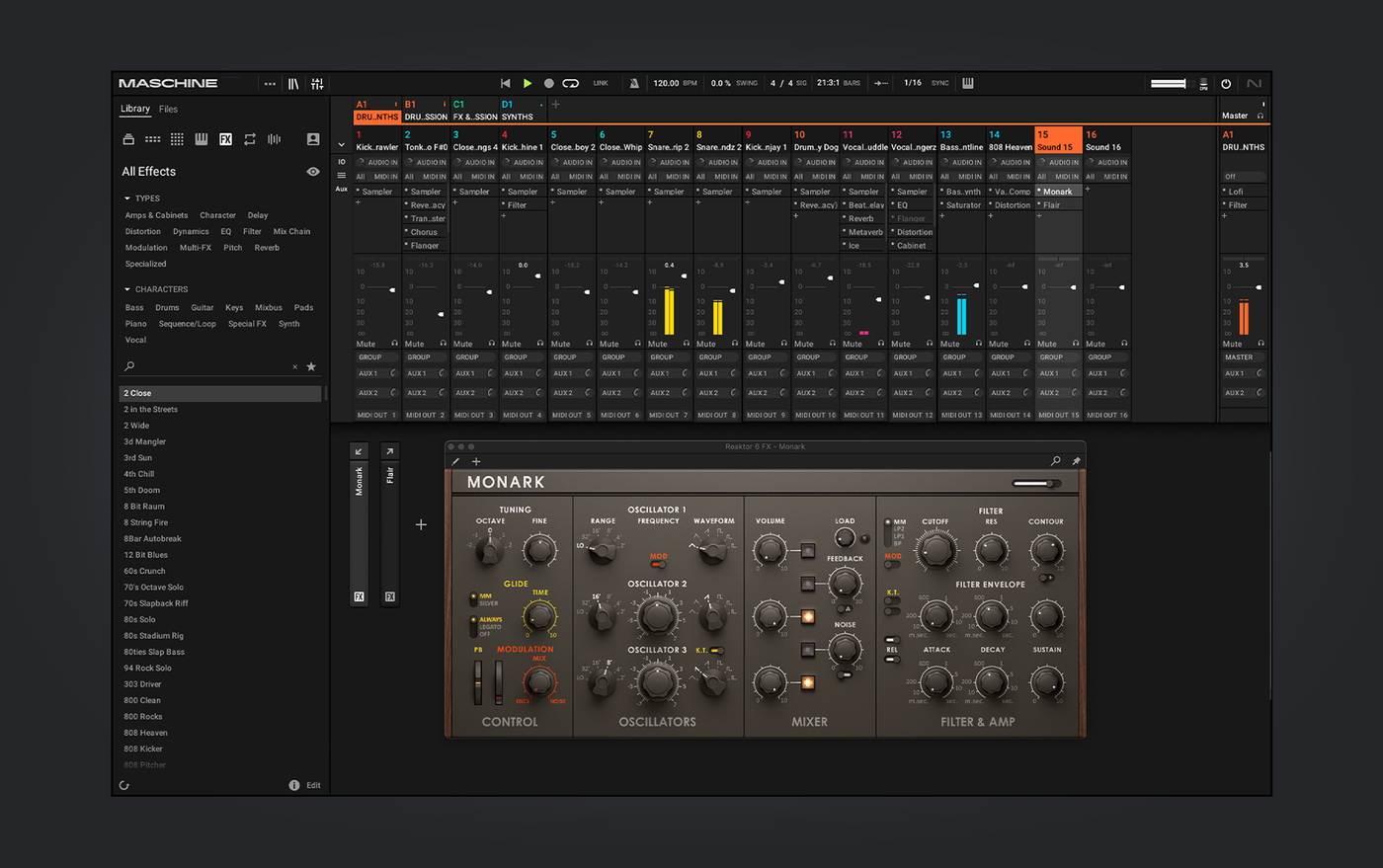Open the info icon beside Edit
The height and width of the screenshot is (868, 1383).
294,785
